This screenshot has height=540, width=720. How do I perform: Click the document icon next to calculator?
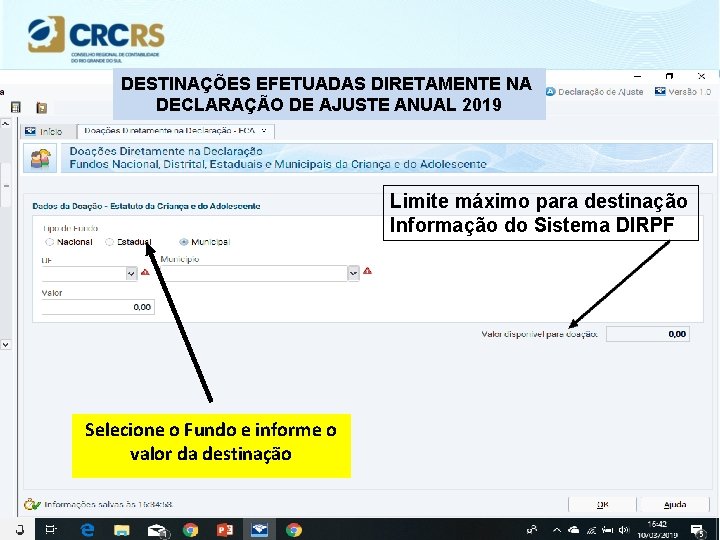tap(42, 107)
